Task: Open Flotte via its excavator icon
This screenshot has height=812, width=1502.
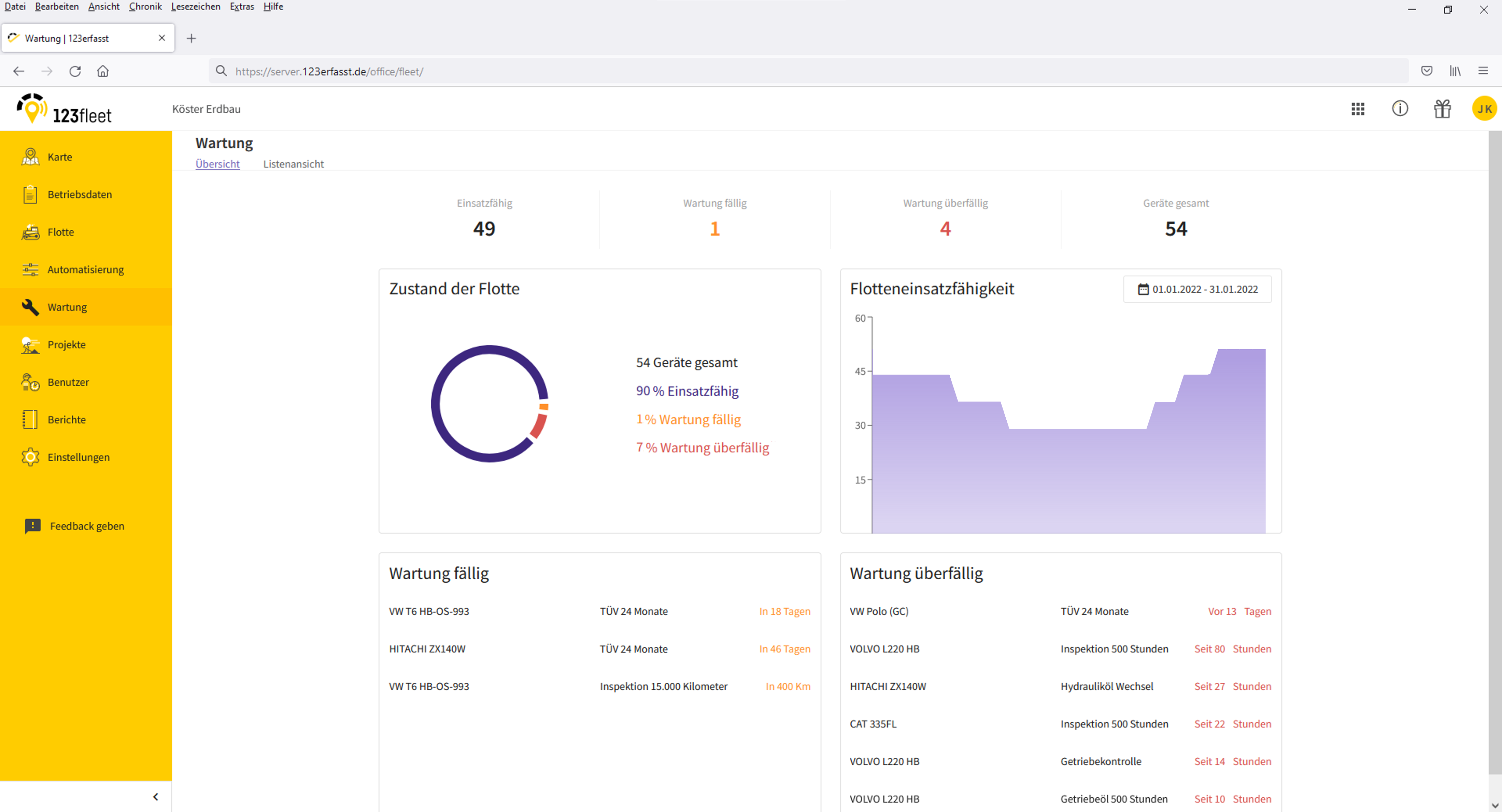Action: click(30, 232)
